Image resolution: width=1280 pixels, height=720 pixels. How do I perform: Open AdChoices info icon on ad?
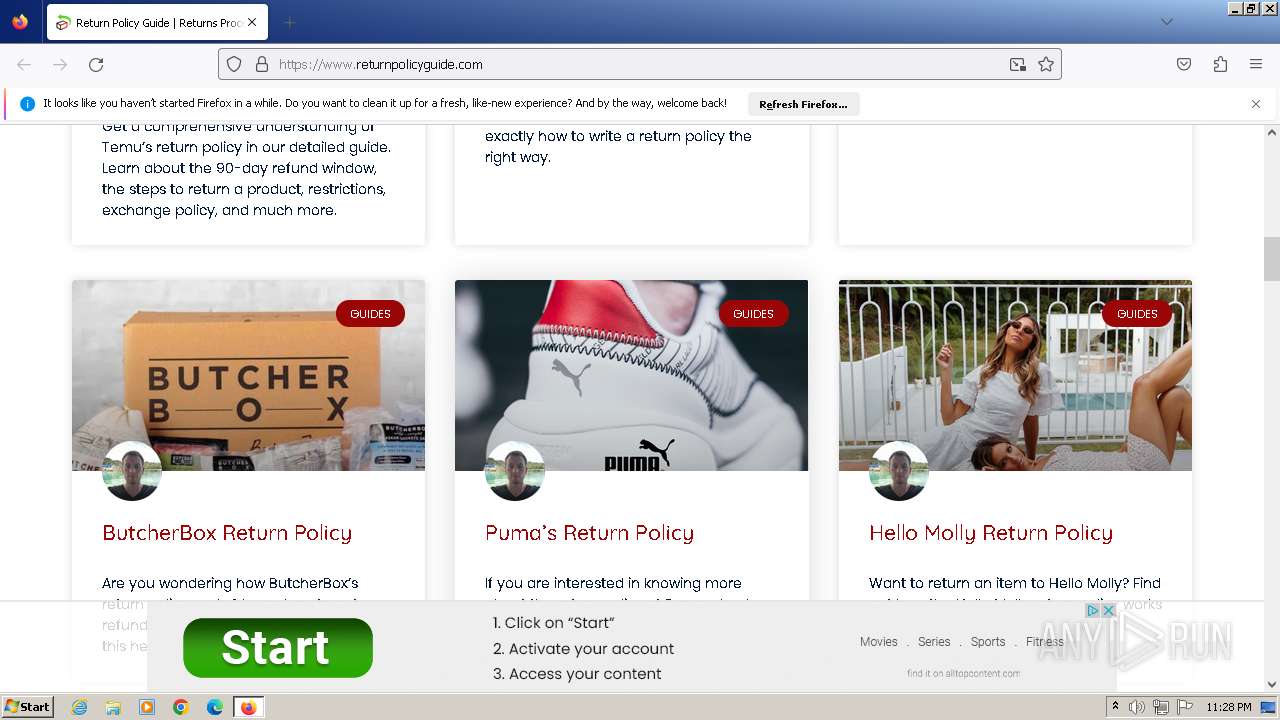pos(1093,610)
